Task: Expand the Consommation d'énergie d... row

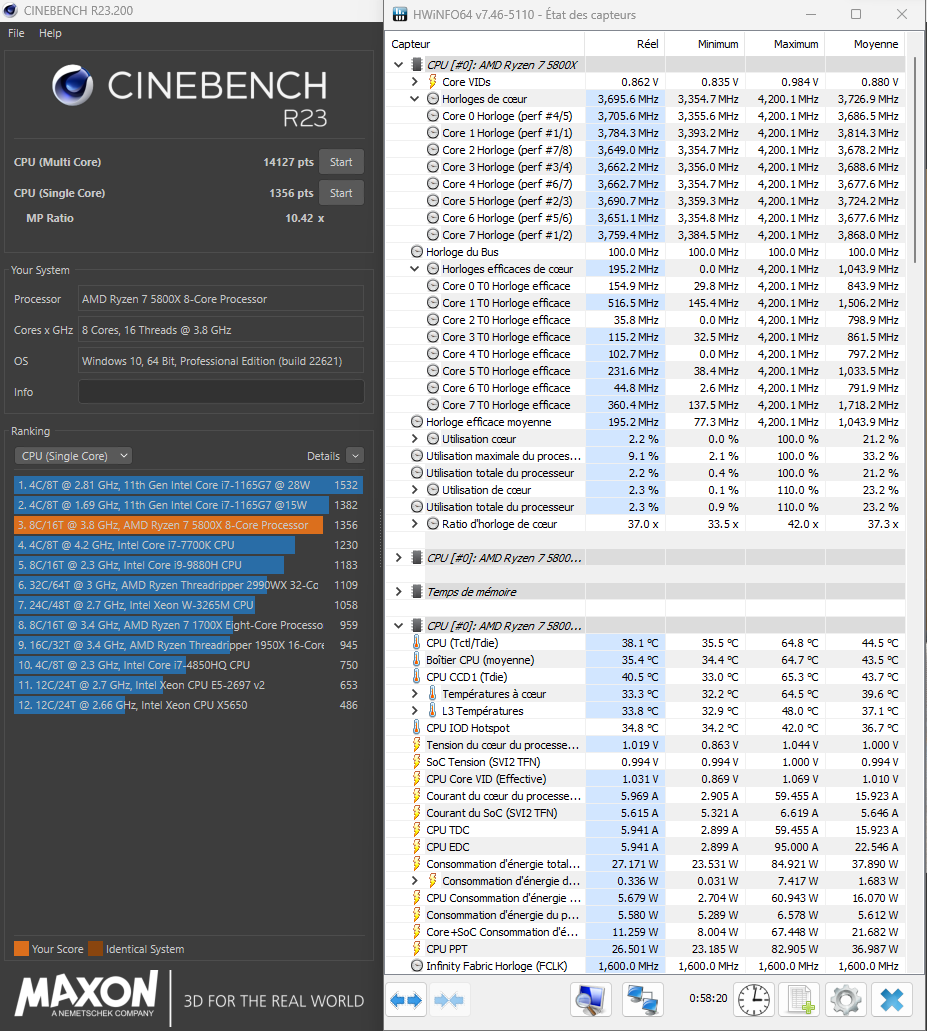Action: (414, 881)
